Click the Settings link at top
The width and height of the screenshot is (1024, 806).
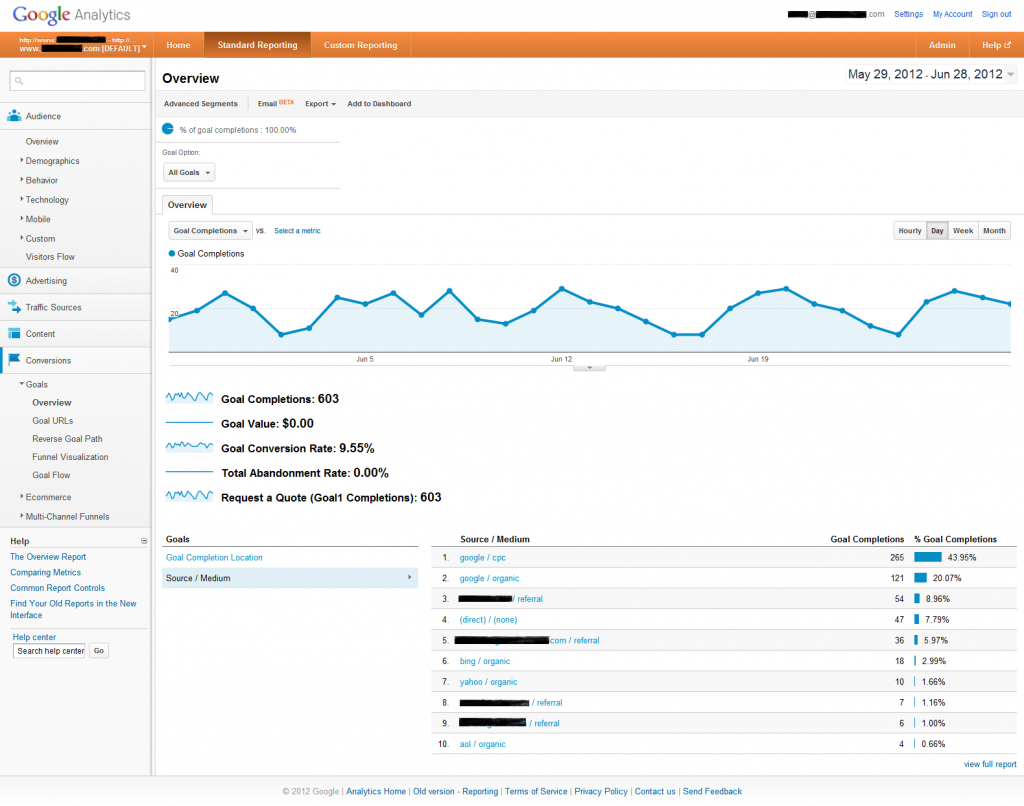point(908,14)
